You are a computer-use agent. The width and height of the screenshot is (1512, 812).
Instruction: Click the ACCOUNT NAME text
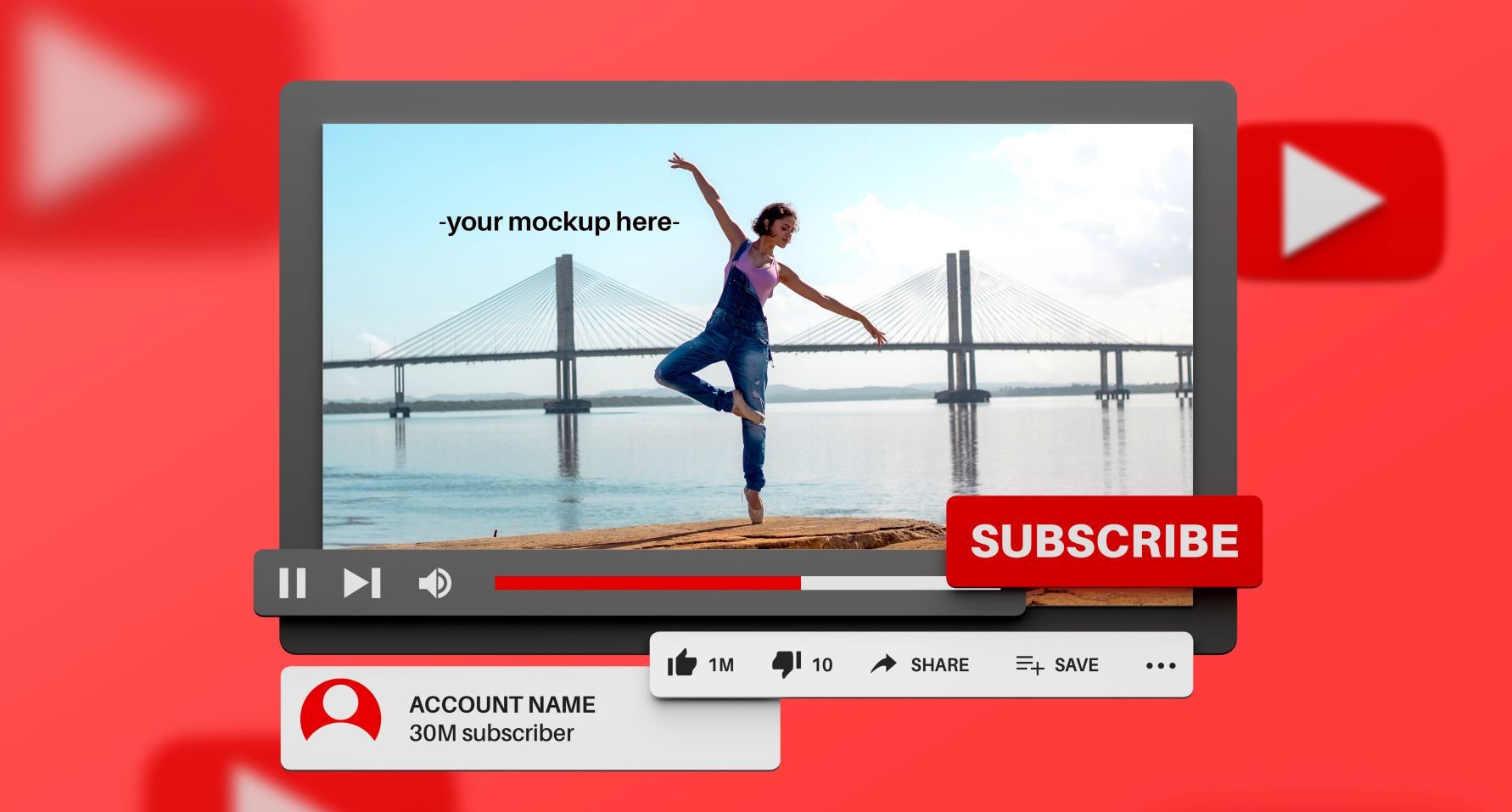(x=502, y=704)
